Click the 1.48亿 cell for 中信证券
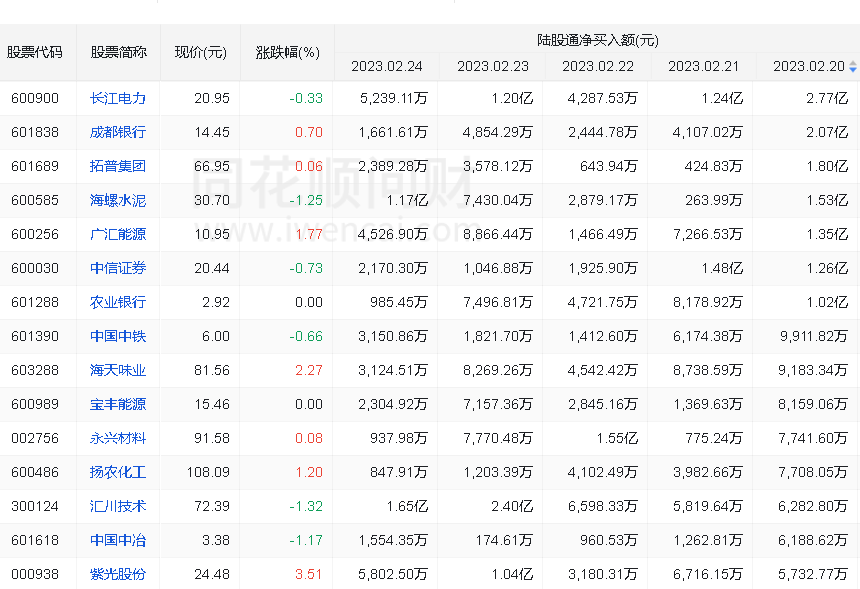 click(x=722, y=268)
